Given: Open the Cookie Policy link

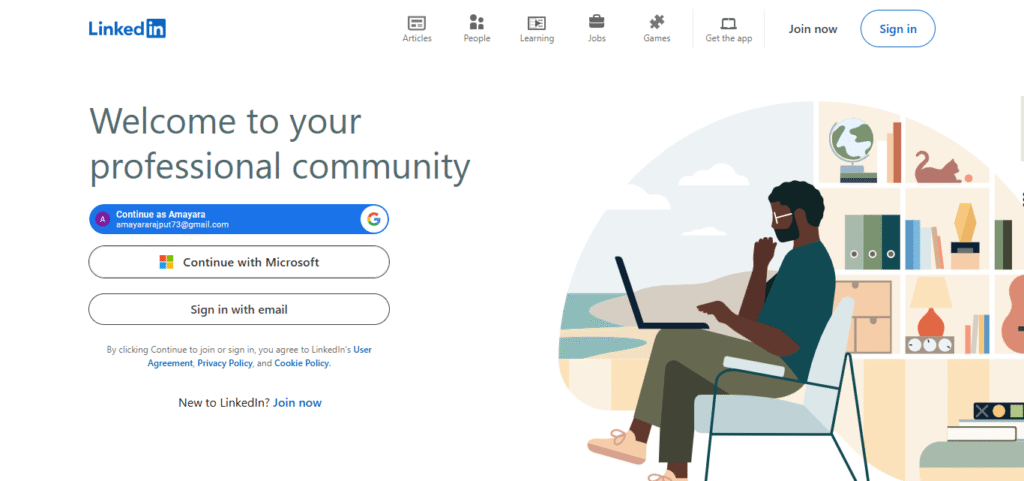Looking at the screenshot, I should 302,364.
